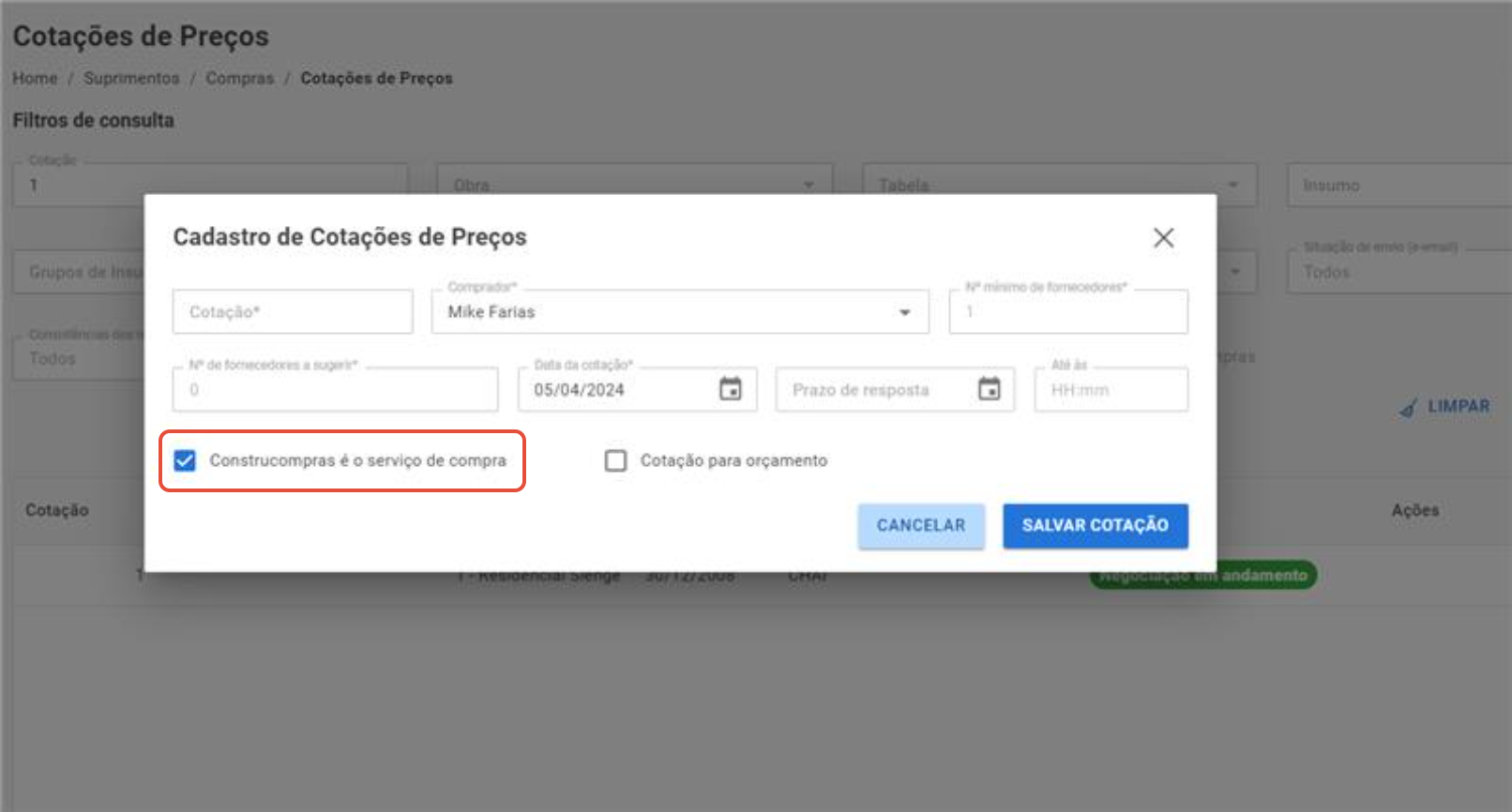
Task: Click Cotações de Preços breadcrumb
Action: click(x=376, y=78)
